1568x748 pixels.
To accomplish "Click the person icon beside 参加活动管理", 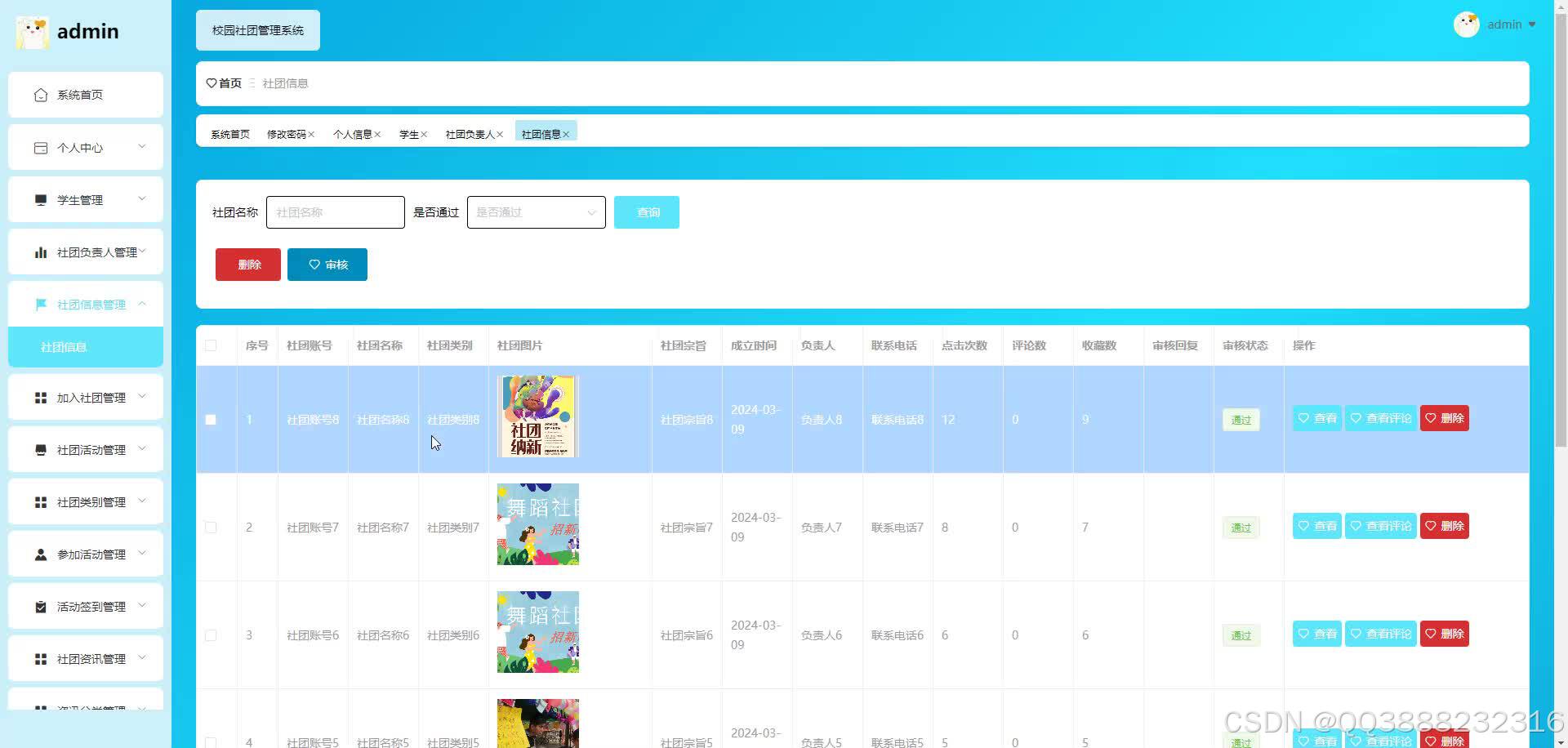I will (41, 554).
